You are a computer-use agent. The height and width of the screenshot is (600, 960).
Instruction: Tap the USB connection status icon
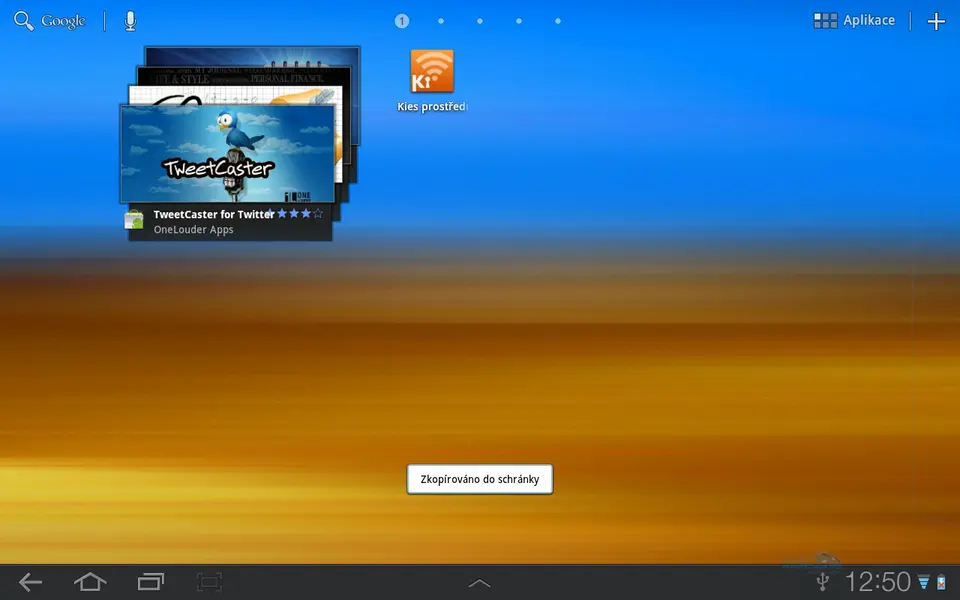[823, 582]
